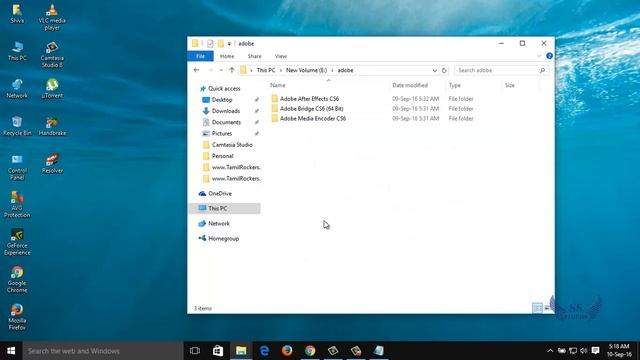The width and height of the screenshot is (640, 360).
Task: Open Microsoft Edge from the taskbar
Action: click(x=264, y=351)
